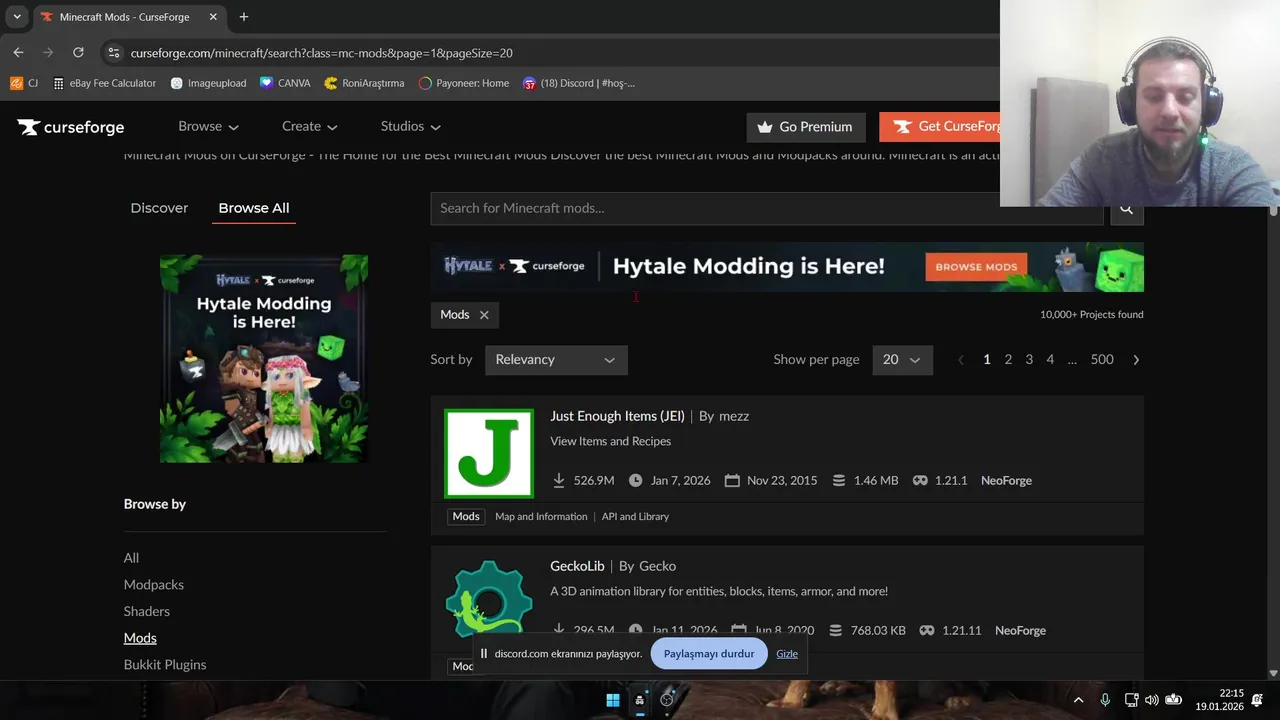This screenshot has height=720, width=1280.
Task: Click the search magnifier button
Action: pyautogui.click(x=1127, y=208)
